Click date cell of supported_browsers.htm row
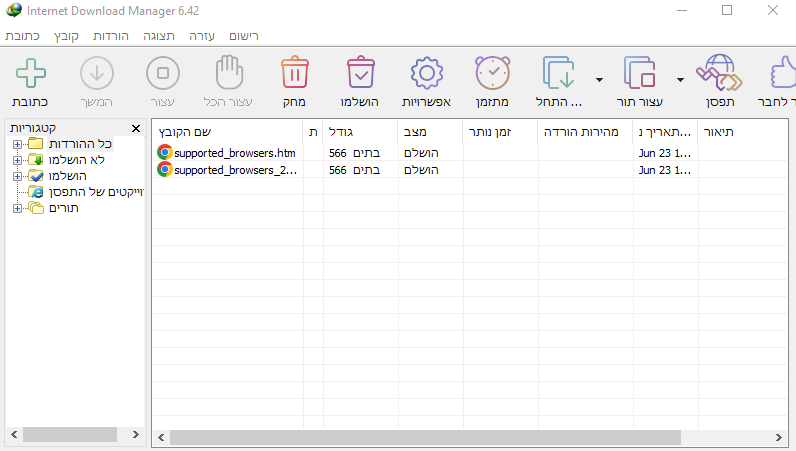This screenshot has height=451, width=796. tap(665, 153)
